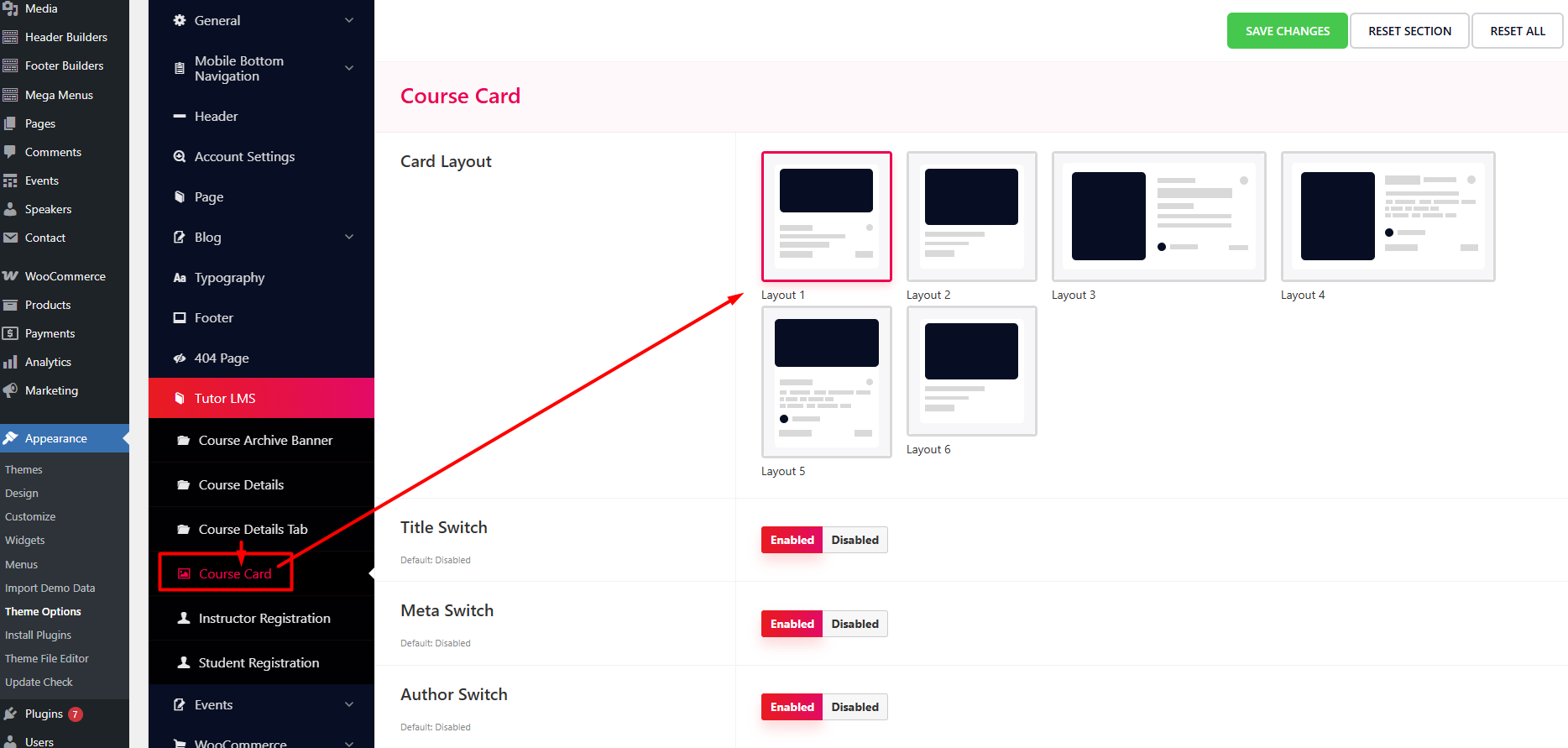Open the Course Details Tab section
Viewport: 1568px width, 748px height.
point(261,529)
